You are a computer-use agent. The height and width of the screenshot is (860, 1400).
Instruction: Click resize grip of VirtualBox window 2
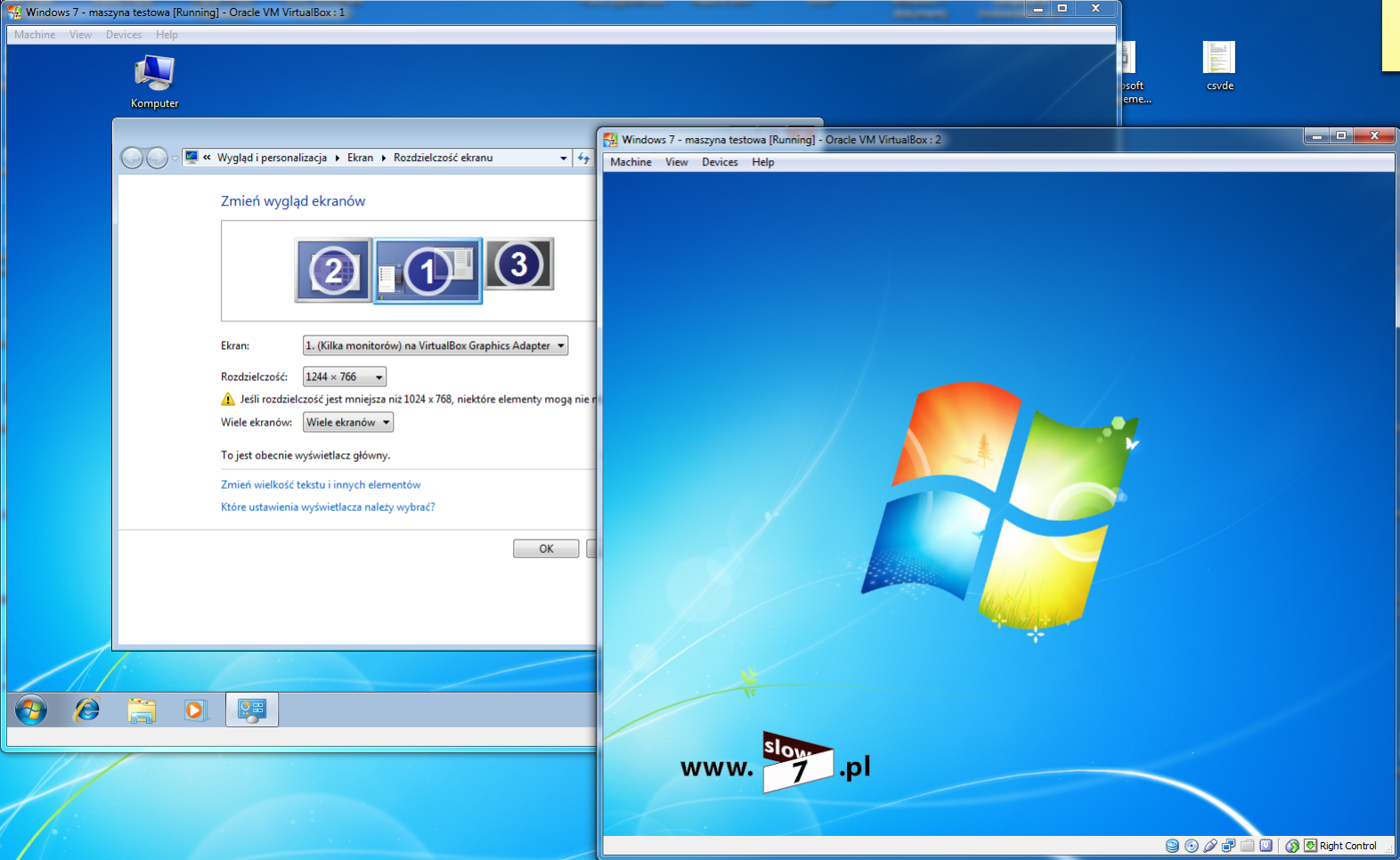(x=1388, y=851)
